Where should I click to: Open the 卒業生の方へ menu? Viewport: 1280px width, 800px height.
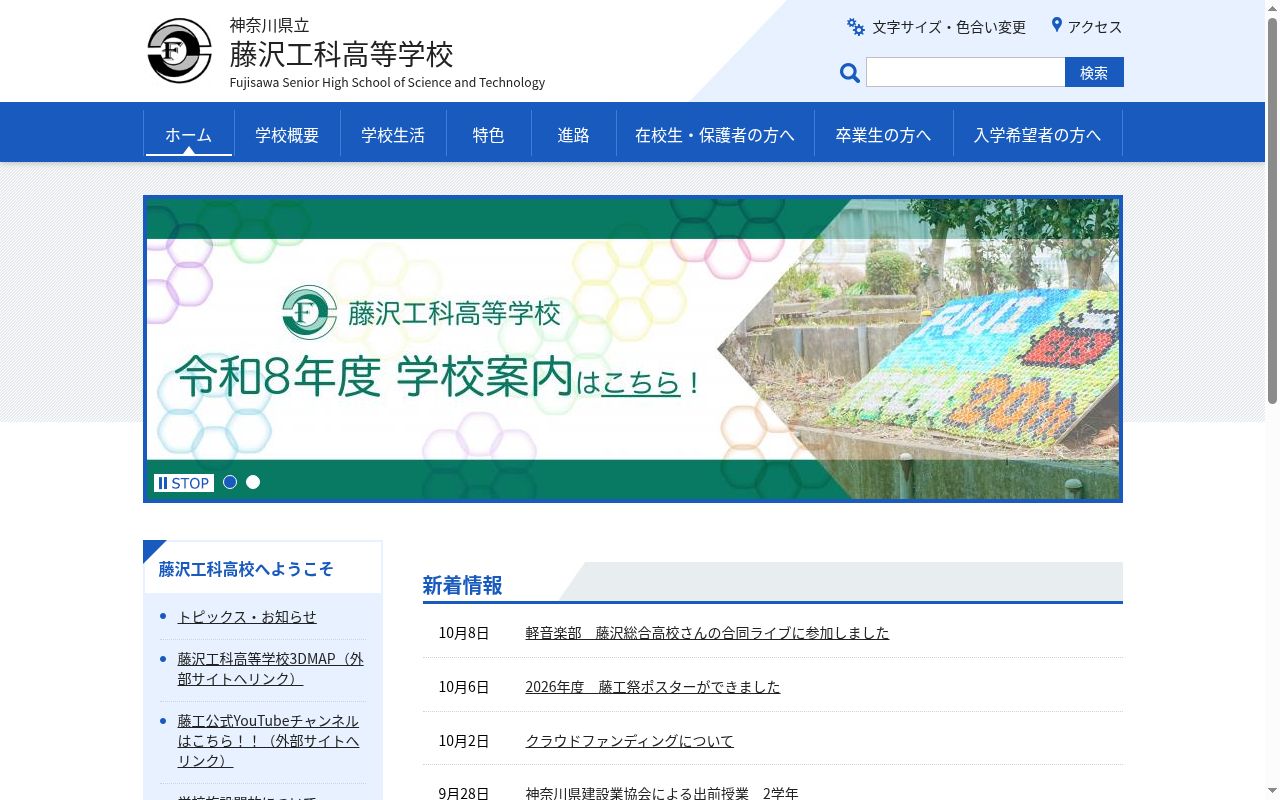point(884,134)
